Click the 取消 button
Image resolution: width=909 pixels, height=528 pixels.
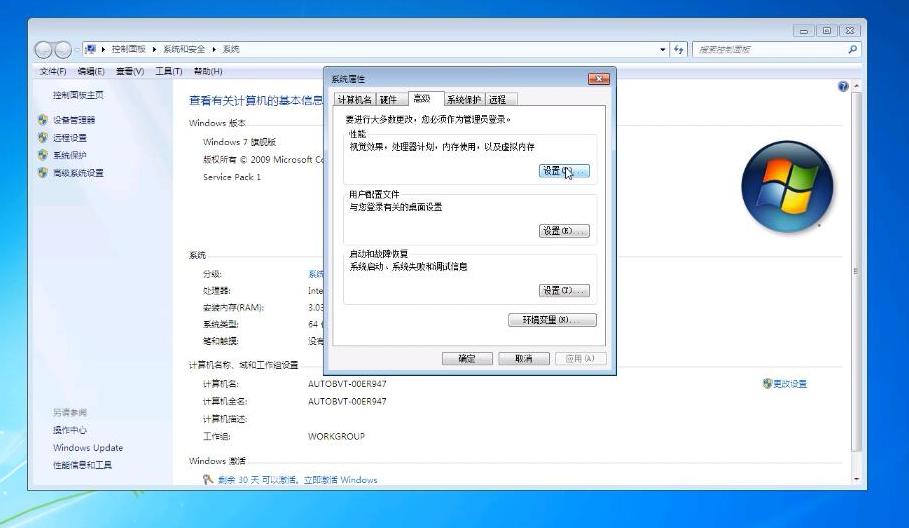coord(523,359)
